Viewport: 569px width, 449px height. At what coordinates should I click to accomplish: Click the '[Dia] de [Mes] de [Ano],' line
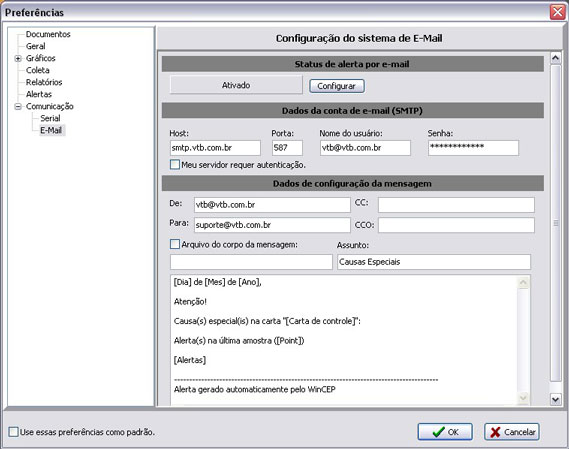click(218, 282)
